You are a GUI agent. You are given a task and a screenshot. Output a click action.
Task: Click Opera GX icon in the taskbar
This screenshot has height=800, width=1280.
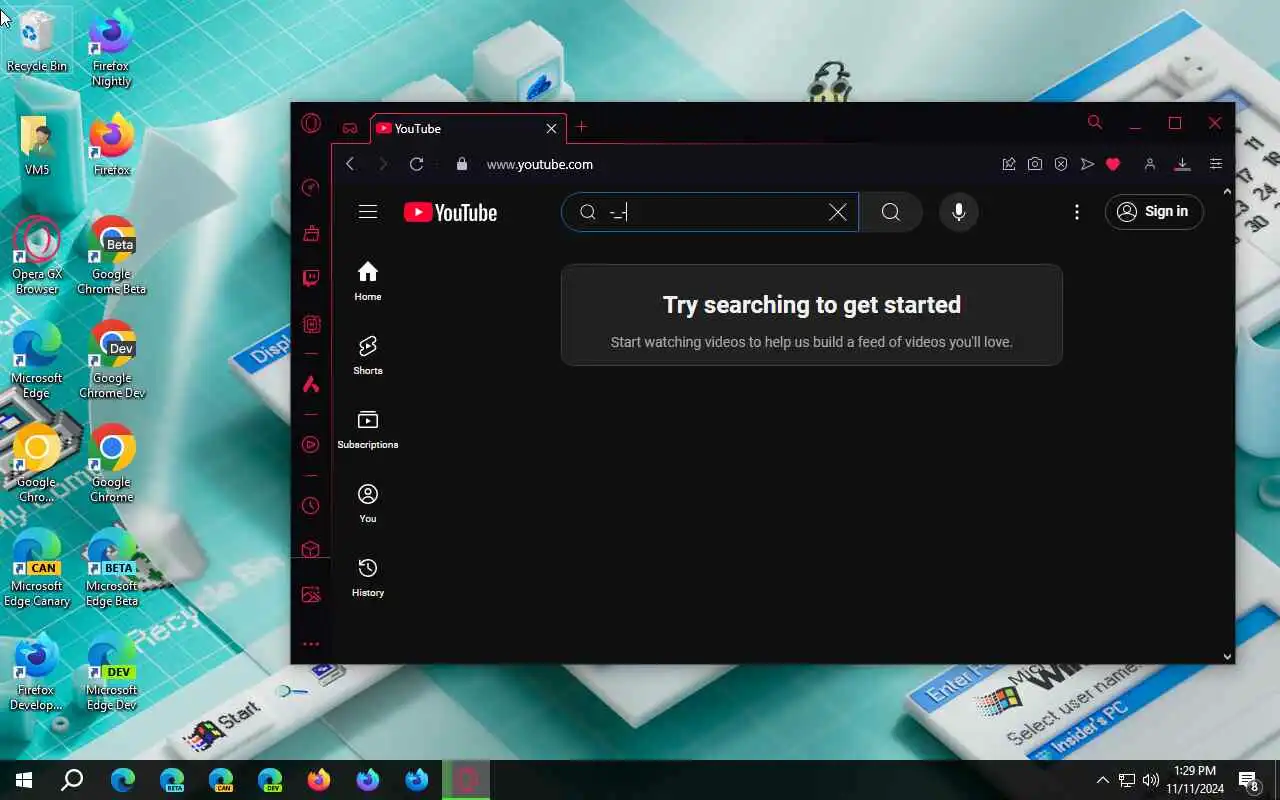click(466, 780)
